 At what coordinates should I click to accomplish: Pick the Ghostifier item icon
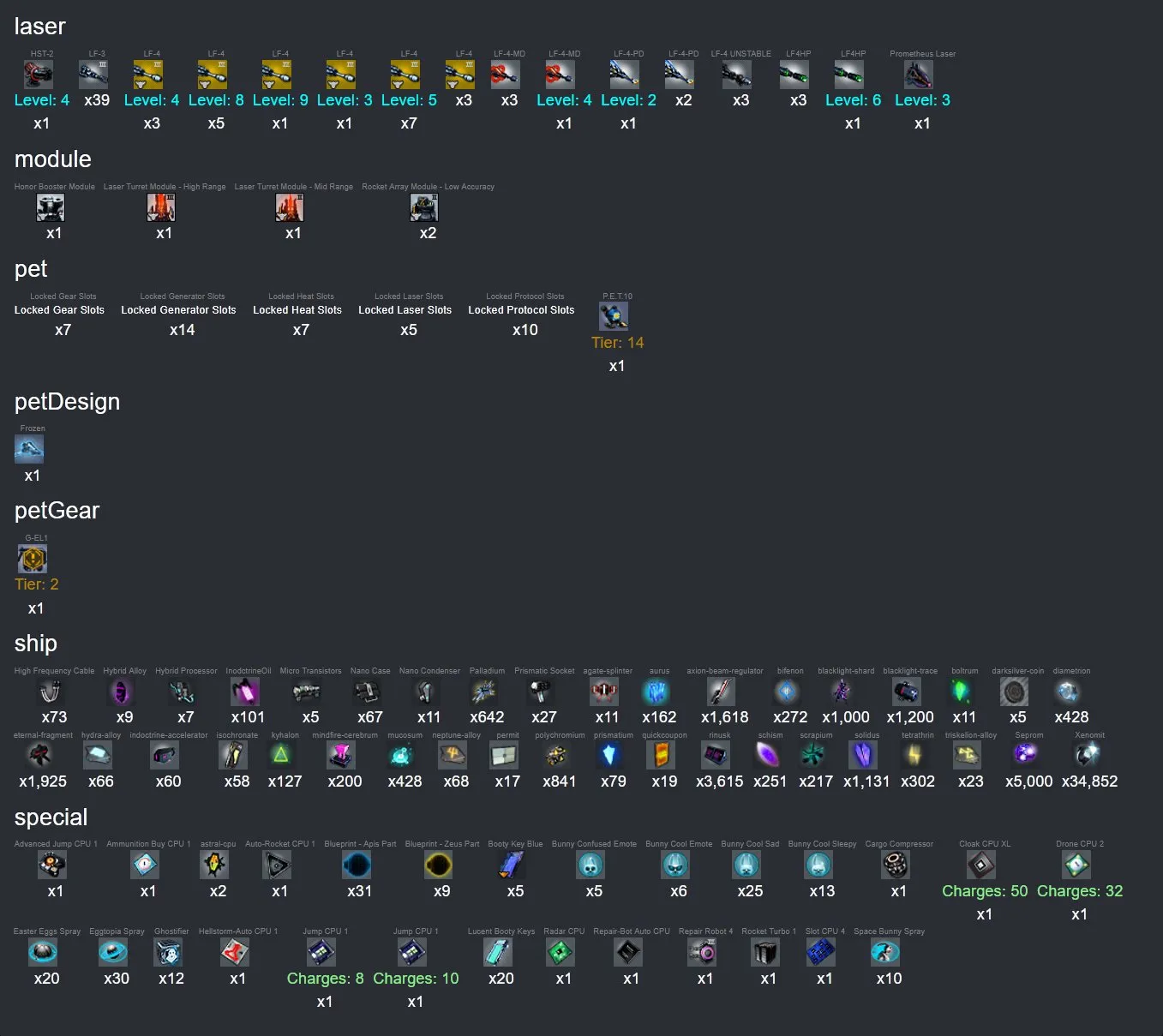(x=168, y=952)
